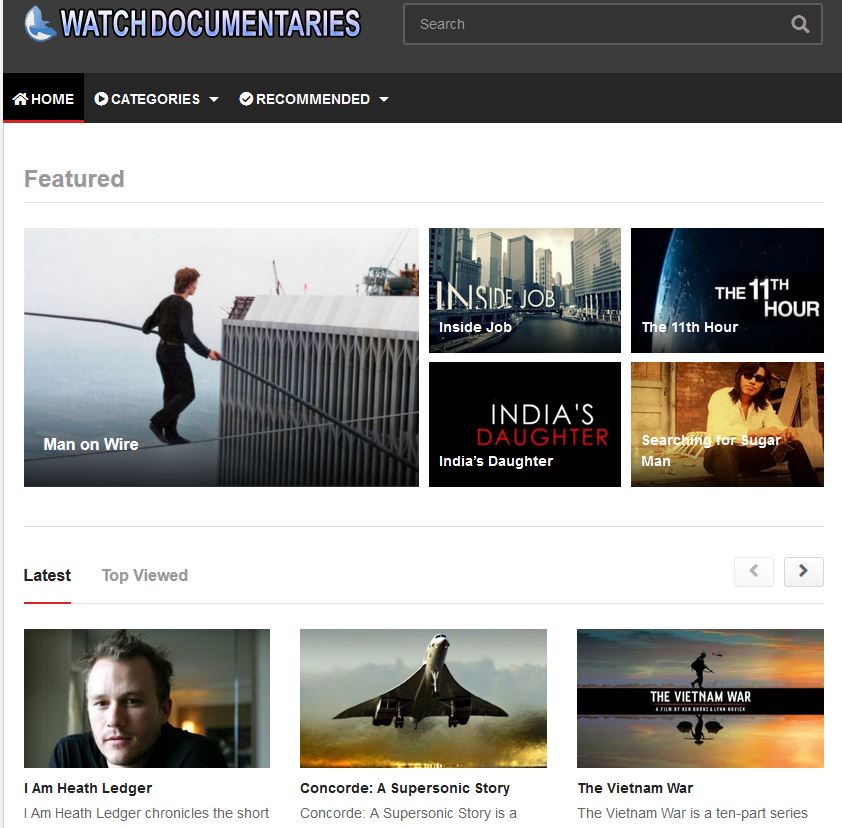Switch to the Latest tab
The height and width of the screenshot is (828, 842).
(x=47, y=575)
